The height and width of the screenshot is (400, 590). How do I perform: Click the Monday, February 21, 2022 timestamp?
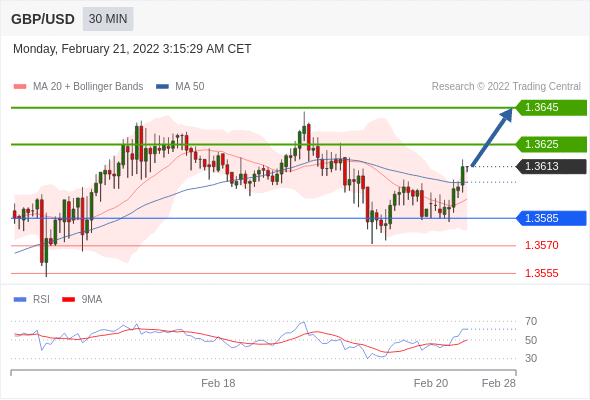[132, 49]
